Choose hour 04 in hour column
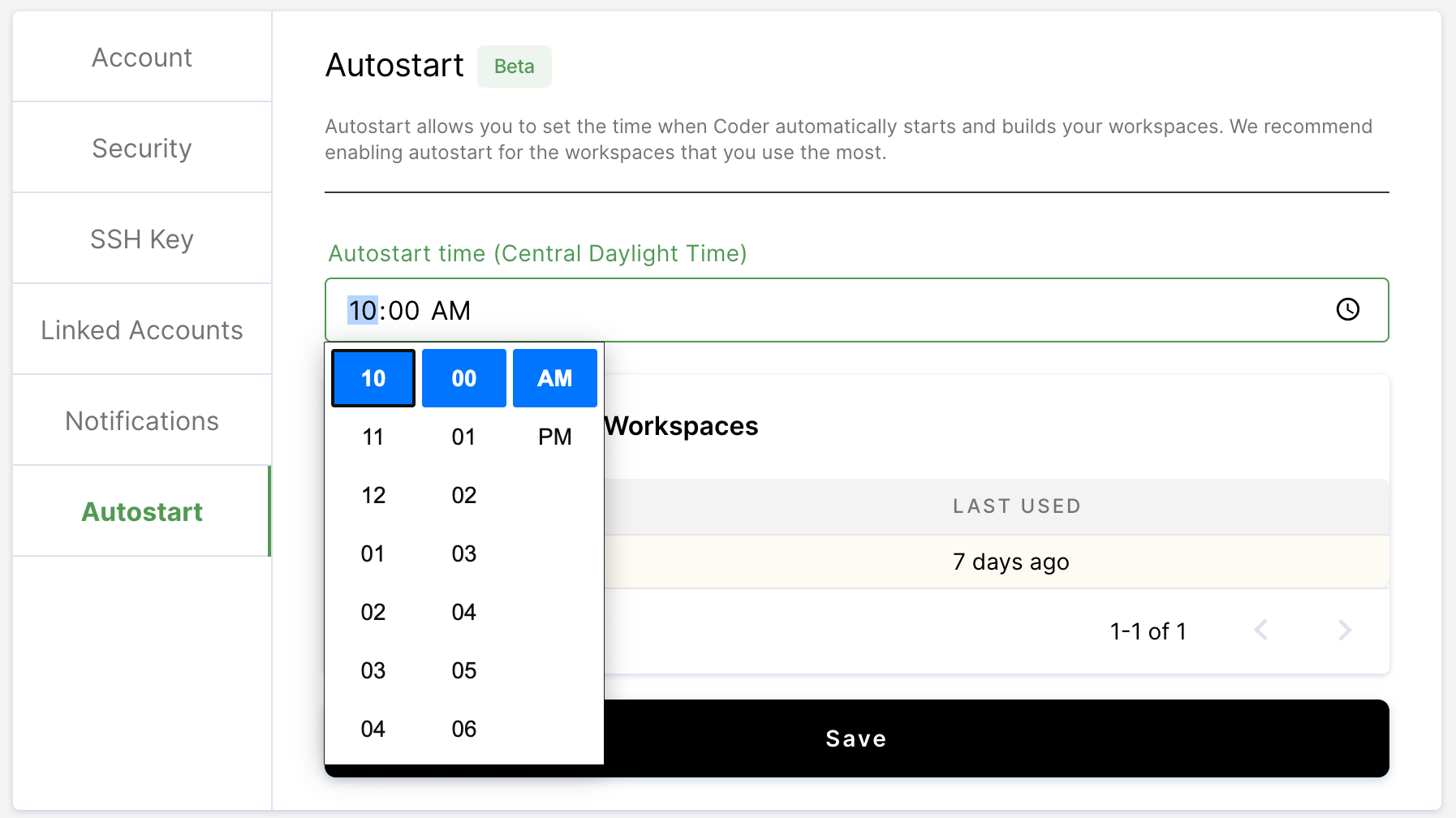The width and height of the screenshot is (1456, 818). (x=373, y=729)
